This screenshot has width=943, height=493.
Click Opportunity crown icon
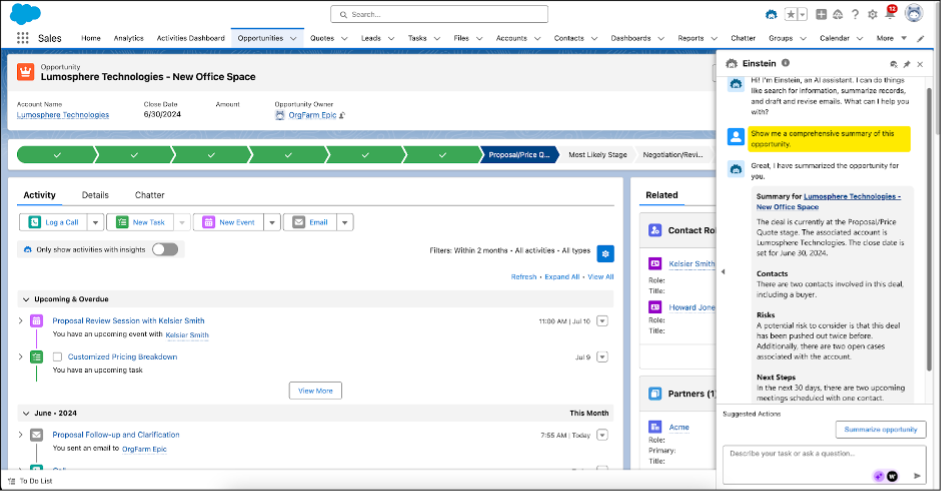click(26, 72)
